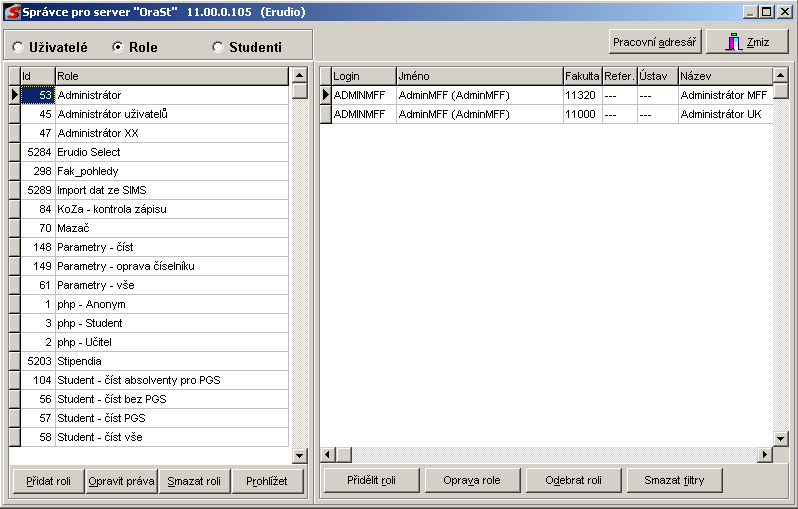Clear filters with Smazat filtry
798x509 pixels.
[x=674, y=480]
